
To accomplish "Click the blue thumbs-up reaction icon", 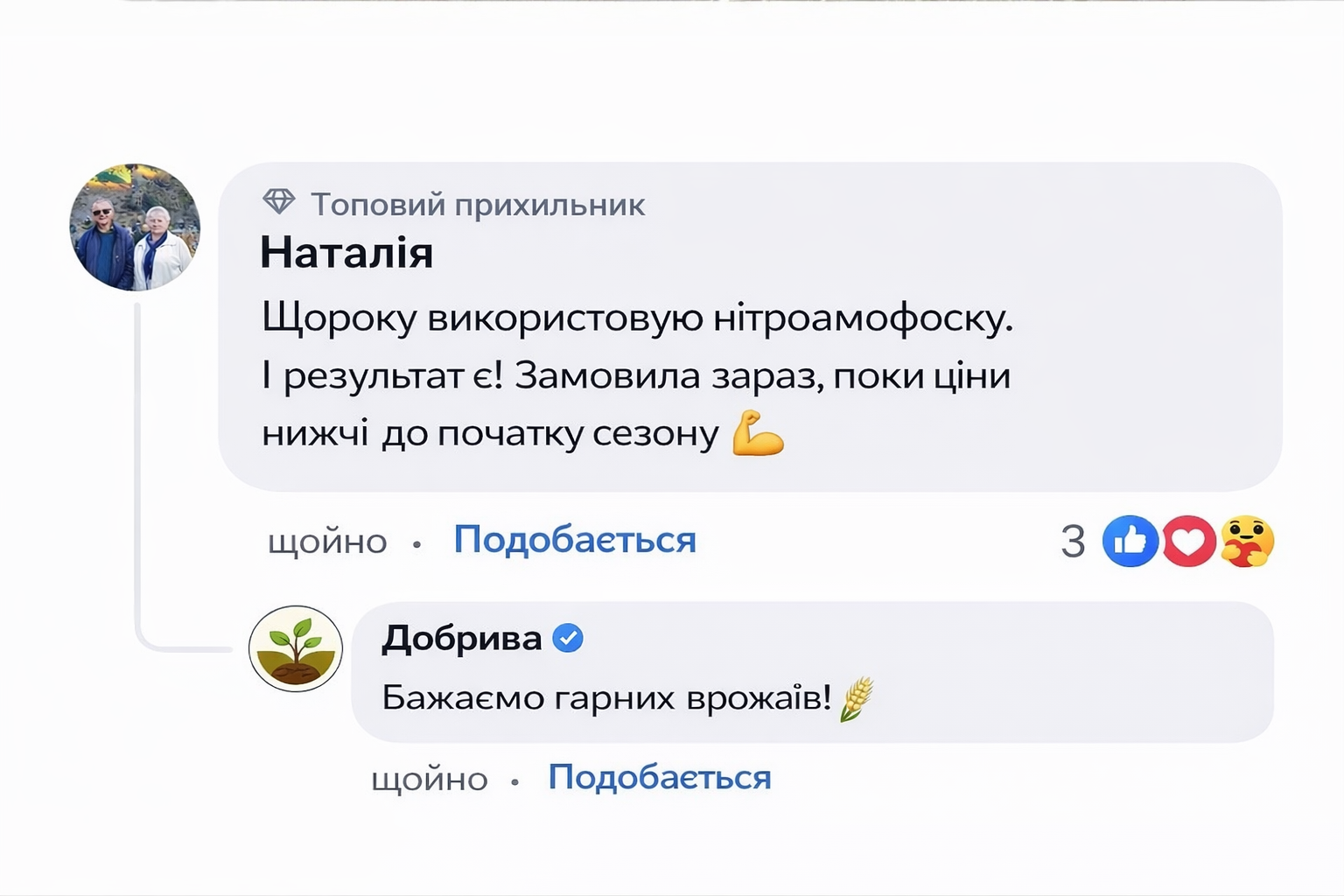I will 1130,541.
